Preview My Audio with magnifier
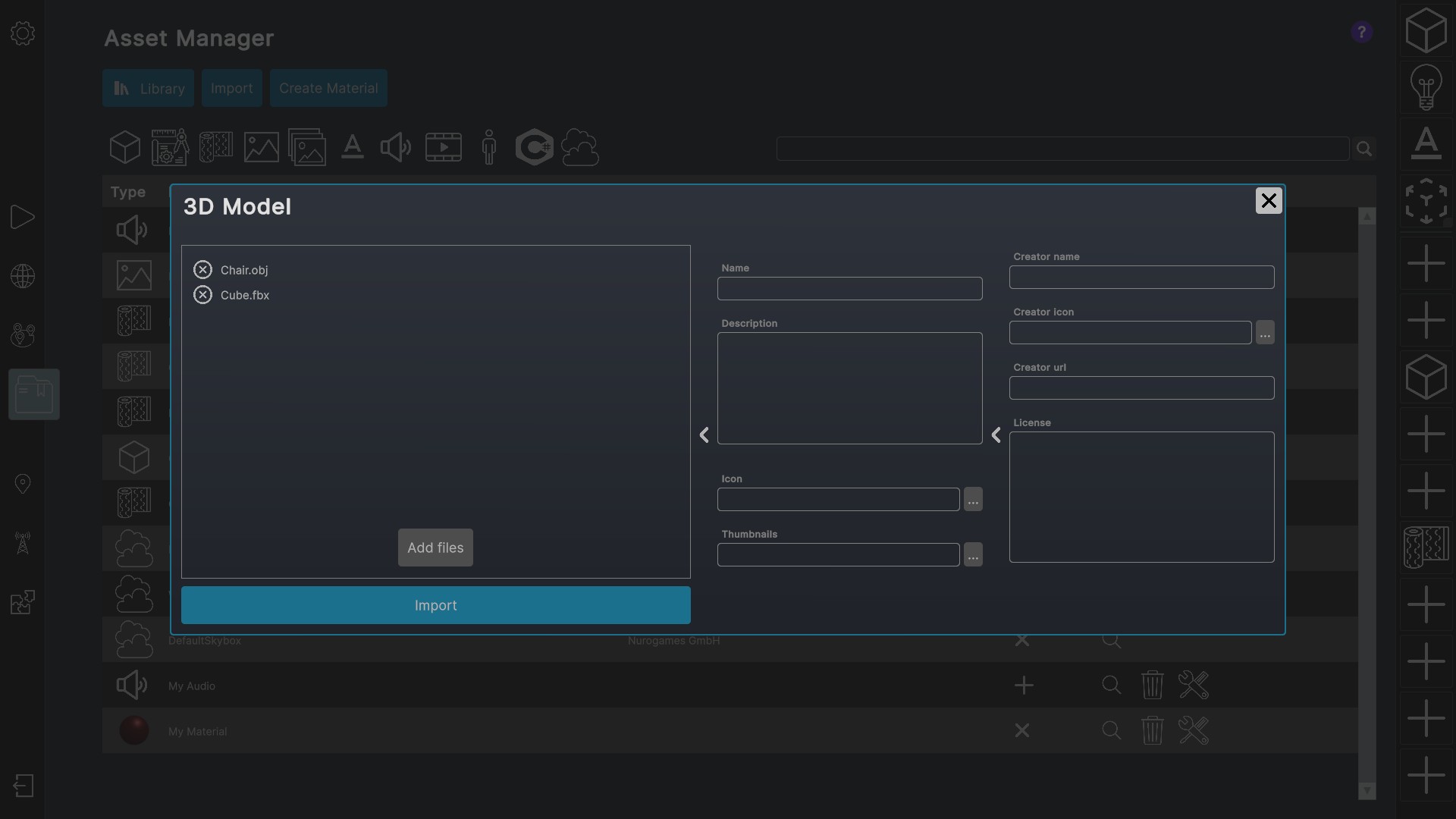 (1112, 686)
